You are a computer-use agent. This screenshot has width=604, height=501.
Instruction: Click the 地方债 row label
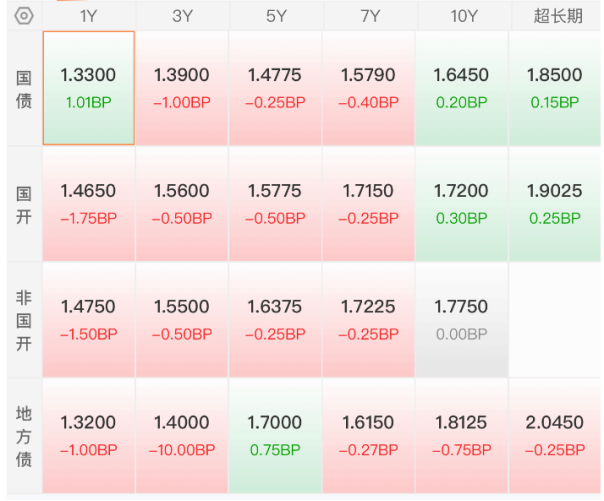(24, 436)
